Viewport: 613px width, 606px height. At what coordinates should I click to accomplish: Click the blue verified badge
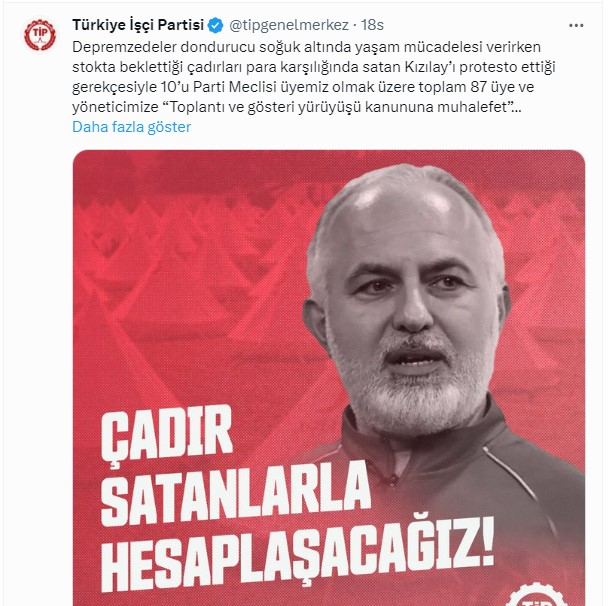pos(215,25)
